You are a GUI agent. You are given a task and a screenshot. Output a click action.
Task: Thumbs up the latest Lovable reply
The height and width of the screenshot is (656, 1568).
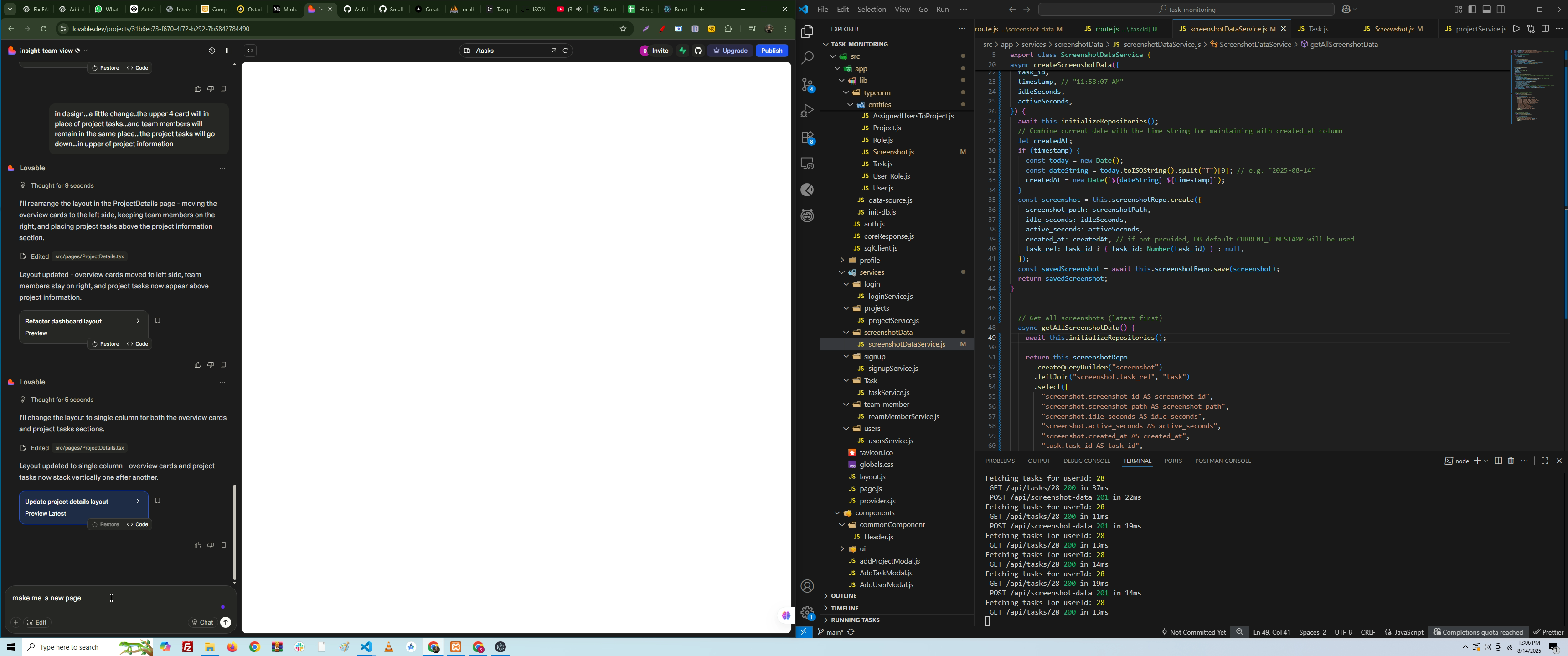coord(197,545)
